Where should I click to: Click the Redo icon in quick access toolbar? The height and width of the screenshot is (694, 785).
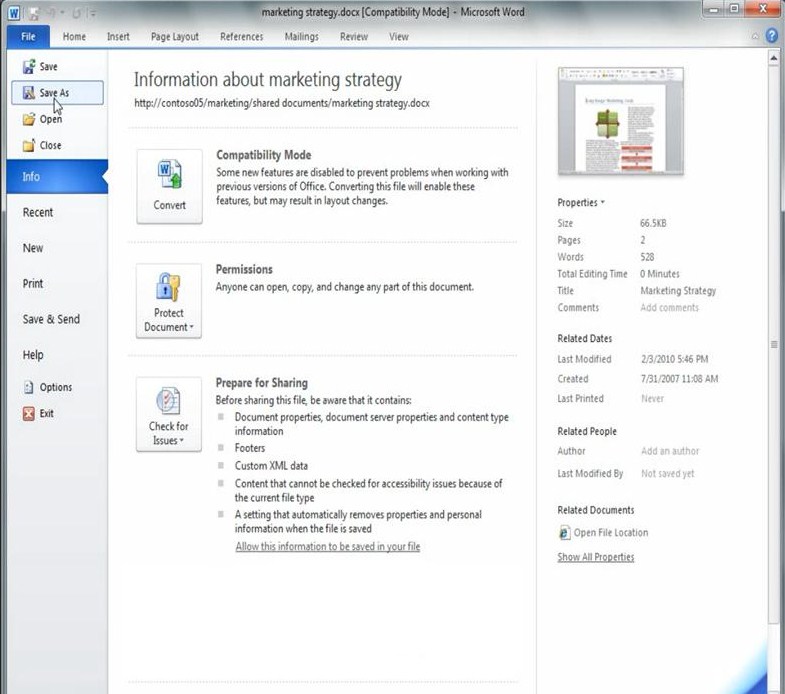tap(76, 13)
